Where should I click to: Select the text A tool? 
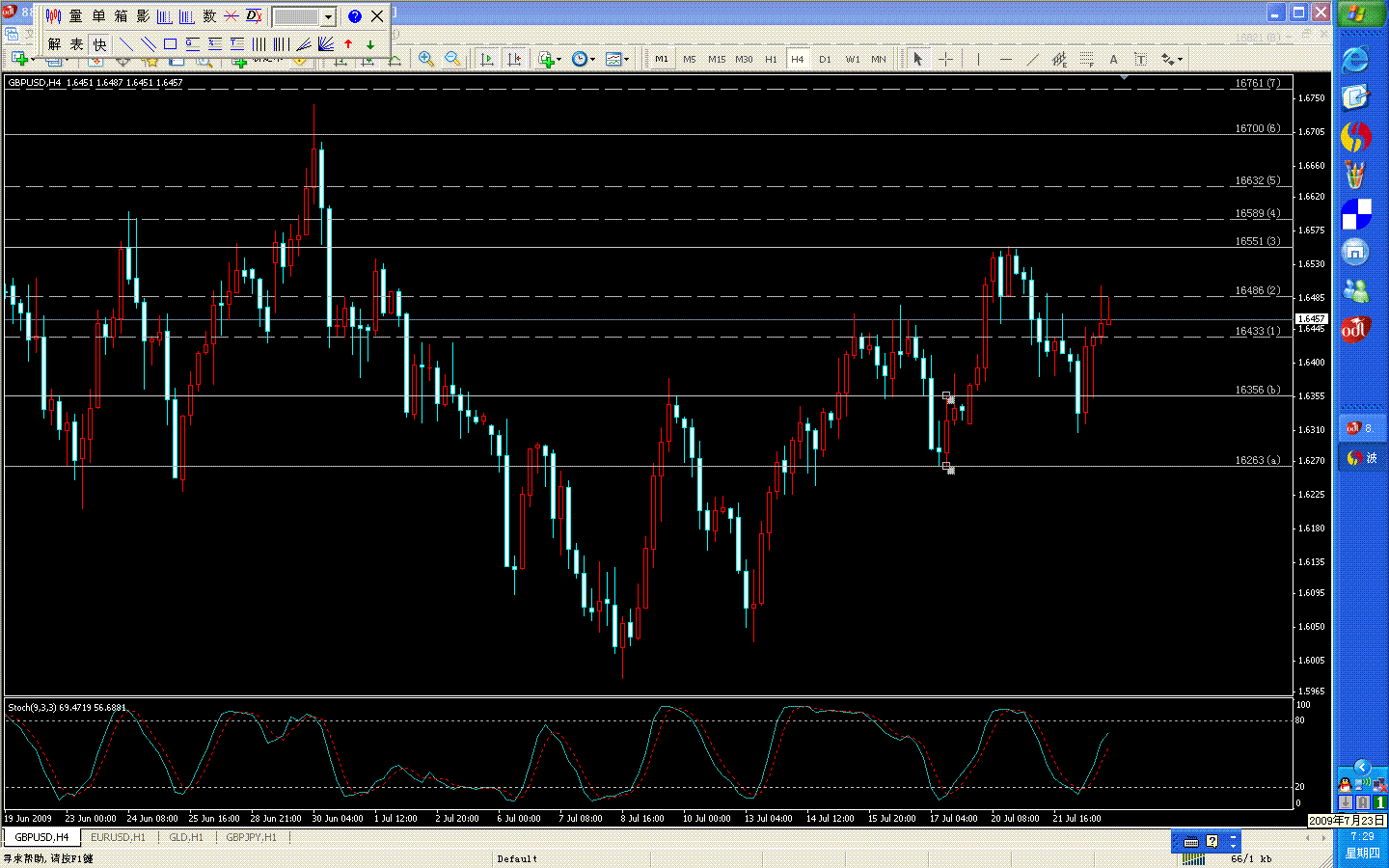point(1113,59)
